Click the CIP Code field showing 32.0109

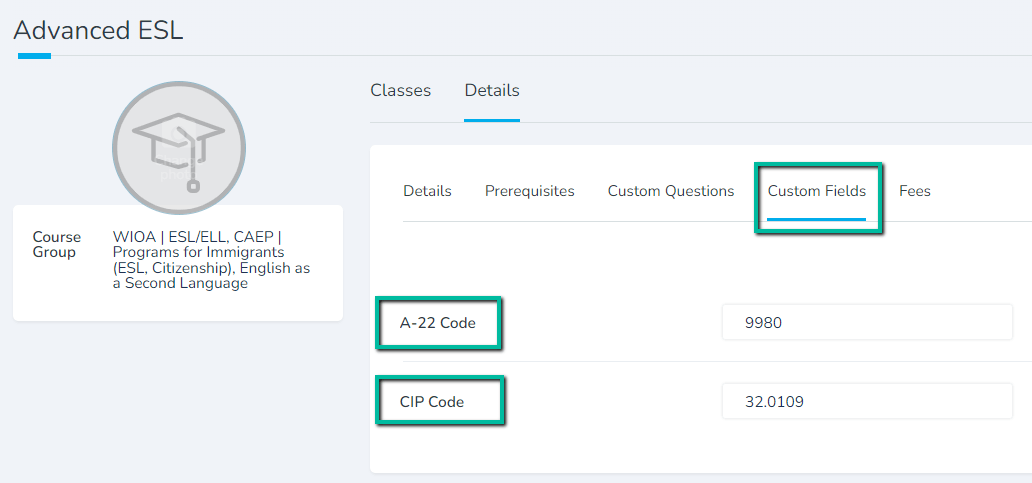[x=866, y=402]
